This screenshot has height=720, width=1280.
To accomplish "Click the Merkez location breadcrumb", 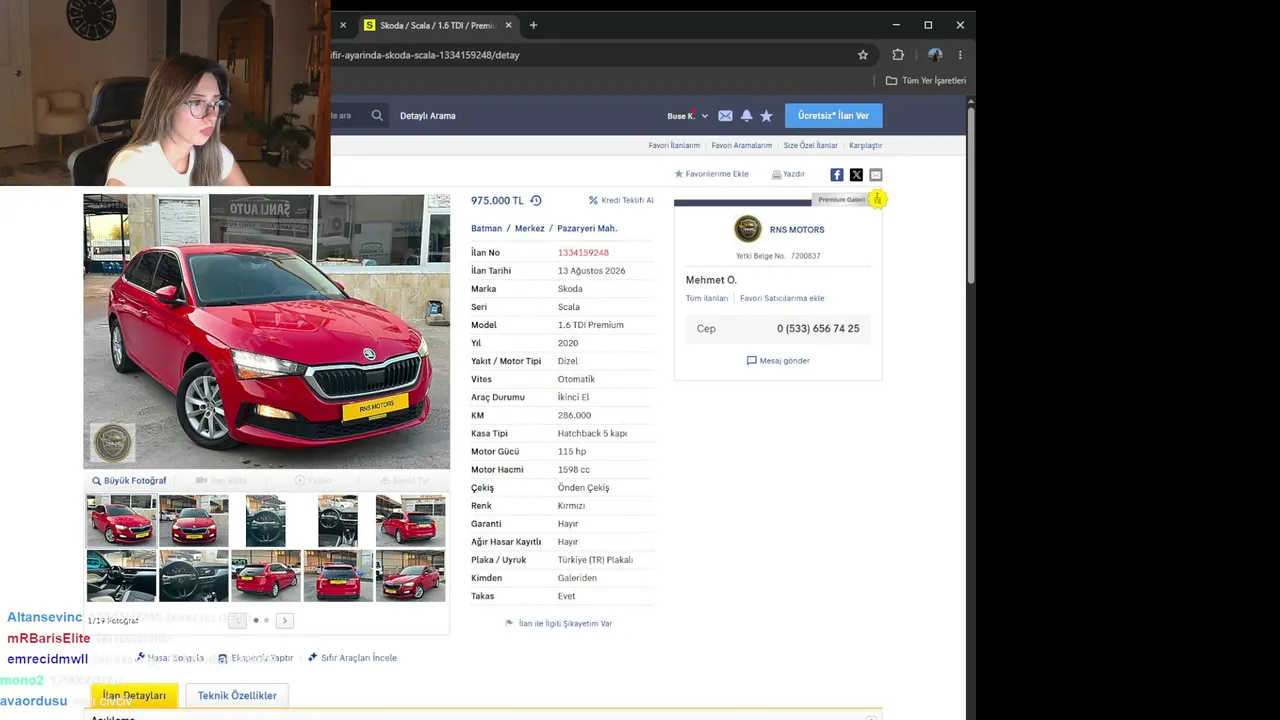I will (x=530, y=228).
